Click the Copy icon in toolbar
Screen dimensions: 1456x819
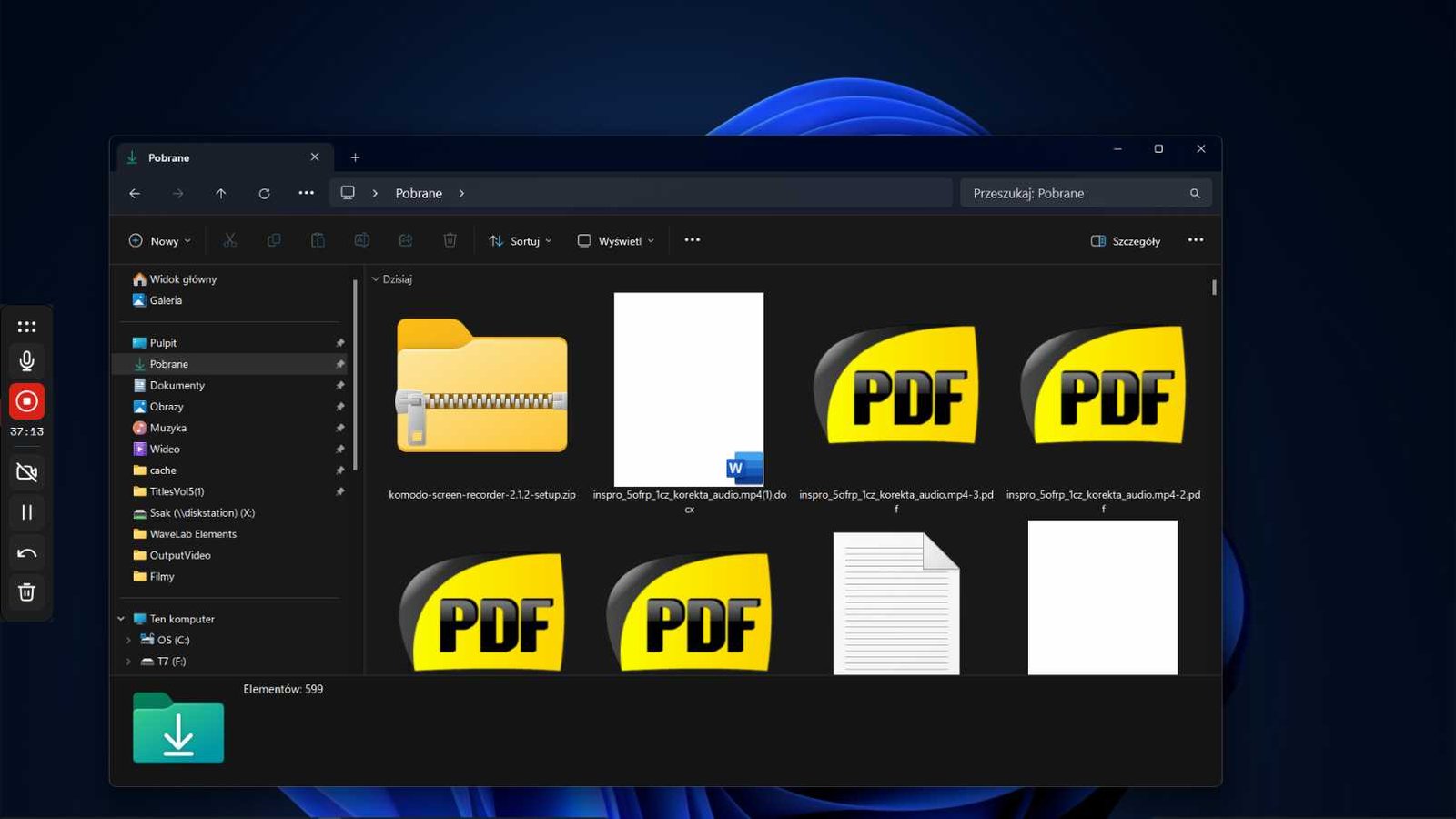[274, 240]
